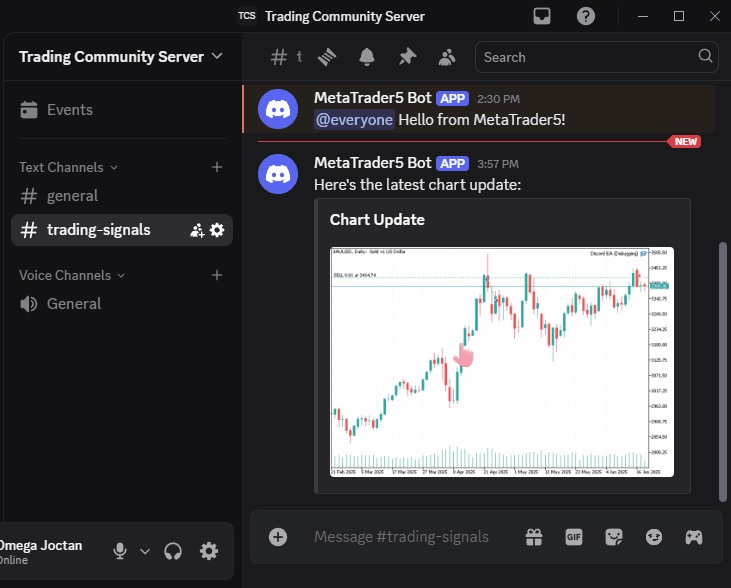Open Omega Joctan user profile panel
This screenshot has height=588, width=731.
click(42, 551)
